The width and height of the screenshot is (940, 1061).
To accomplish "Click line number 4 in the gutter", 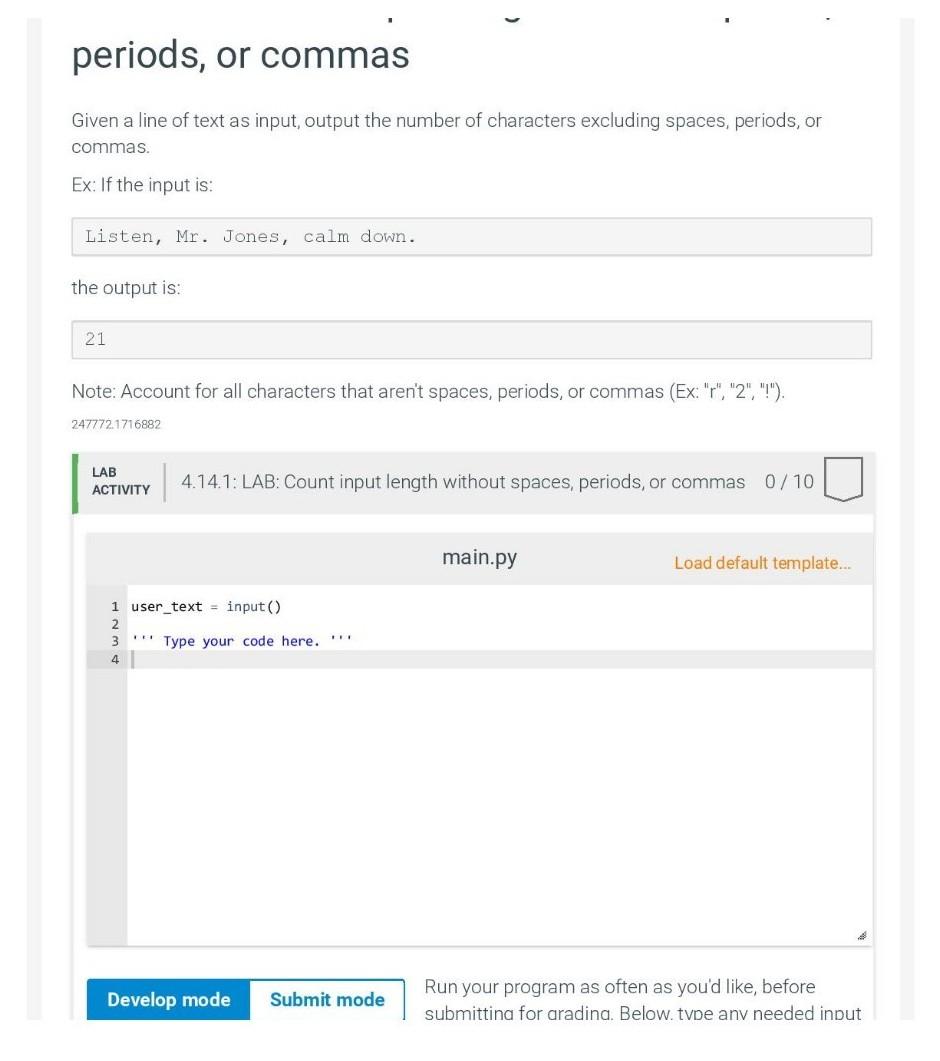I will 114,659.
